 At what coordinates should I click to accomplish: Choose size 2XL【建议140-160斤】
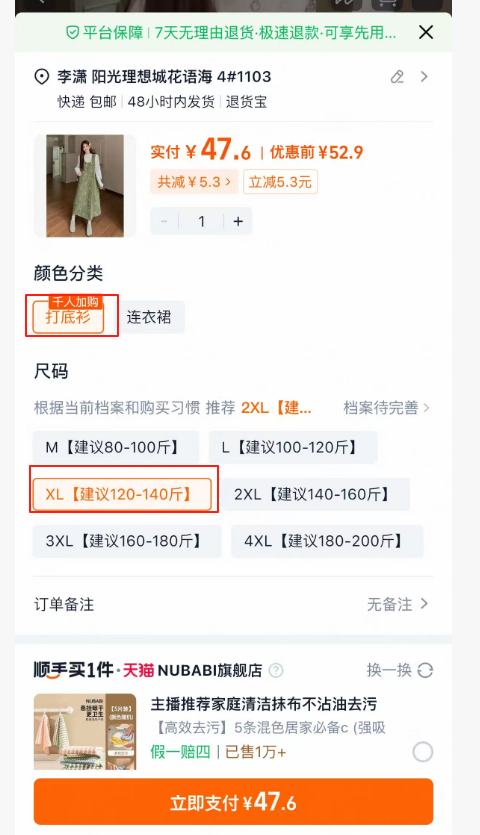316,494
